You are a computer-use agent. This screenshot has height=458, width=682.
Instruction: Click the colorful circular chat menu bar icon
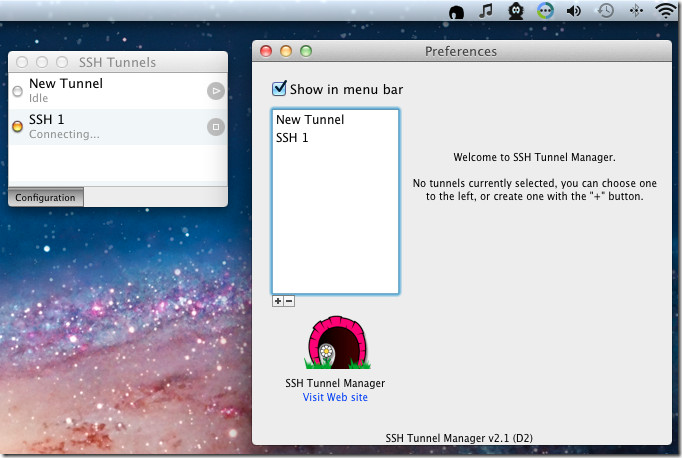pos(545,11)
